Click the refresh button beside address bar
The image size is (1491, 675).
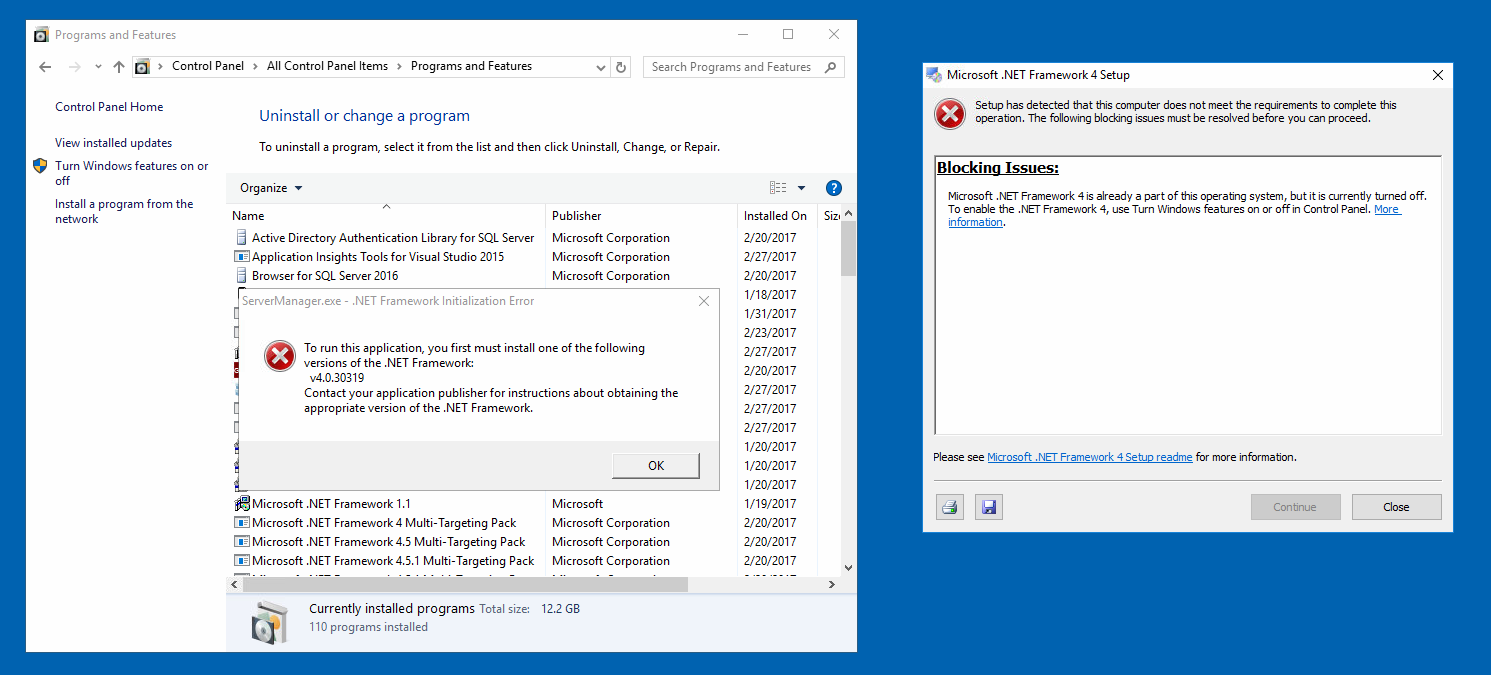[x=621, y=67]
